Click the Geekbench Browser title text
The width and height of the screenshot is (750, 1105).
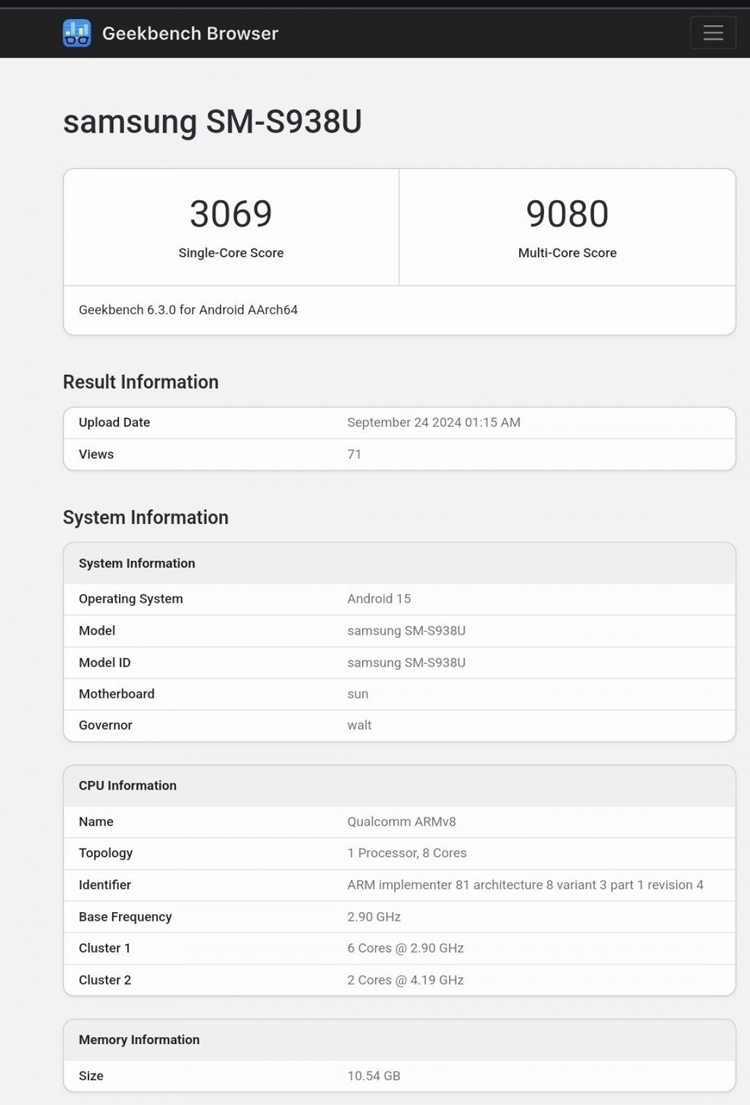[x=189, y=33]
